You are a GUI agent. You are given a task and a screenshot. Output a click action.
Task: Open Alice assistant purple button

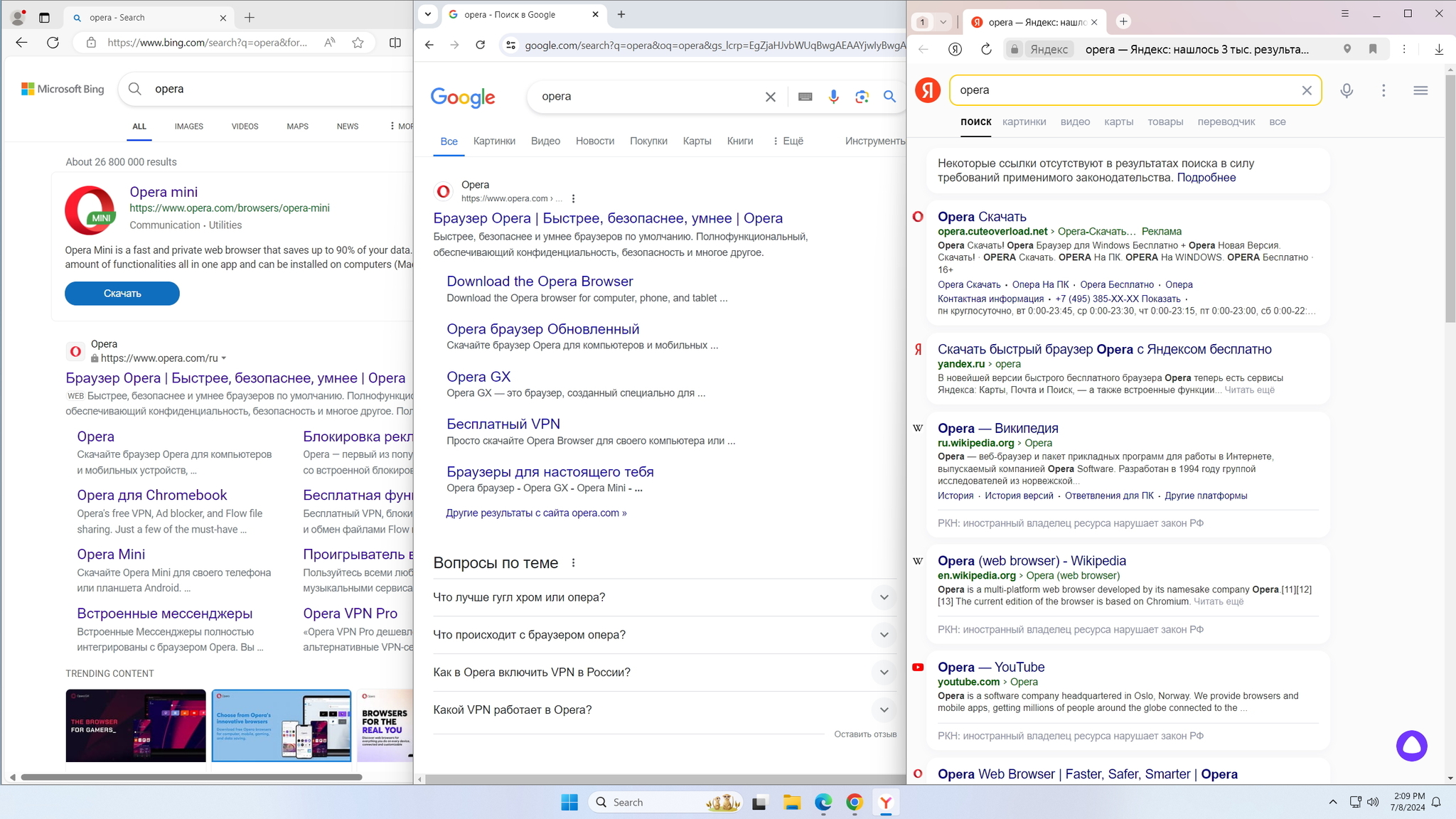[1411, 746]
